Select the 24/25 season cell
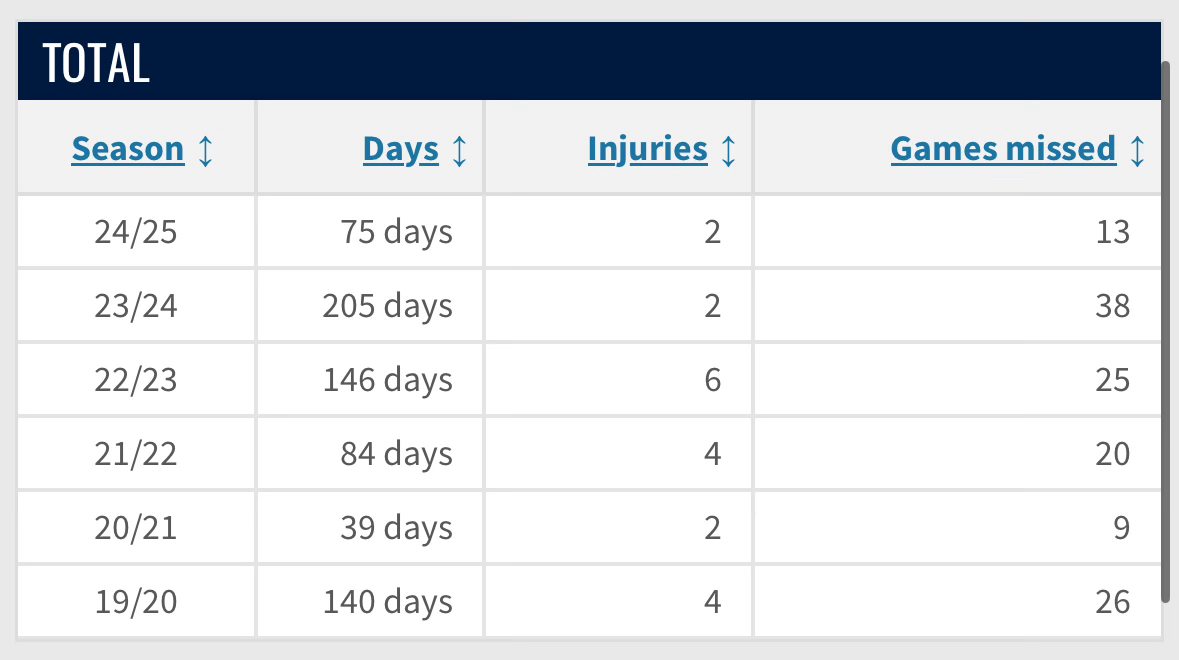Image resolution: width=1179 pixels, height=660 pixels. pyautogui.click(x=136, y=232)
